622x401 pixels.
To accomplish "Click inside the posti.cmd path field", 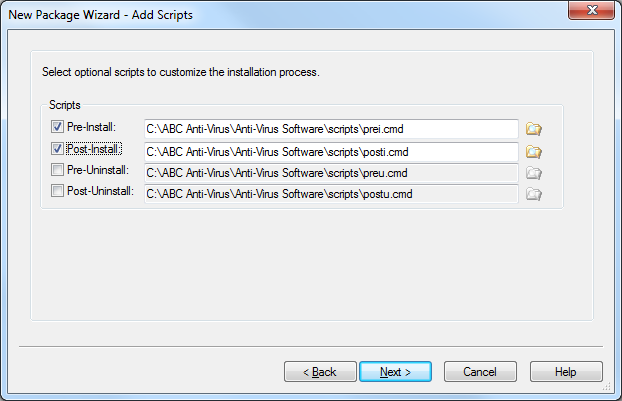I will (331, 152).
